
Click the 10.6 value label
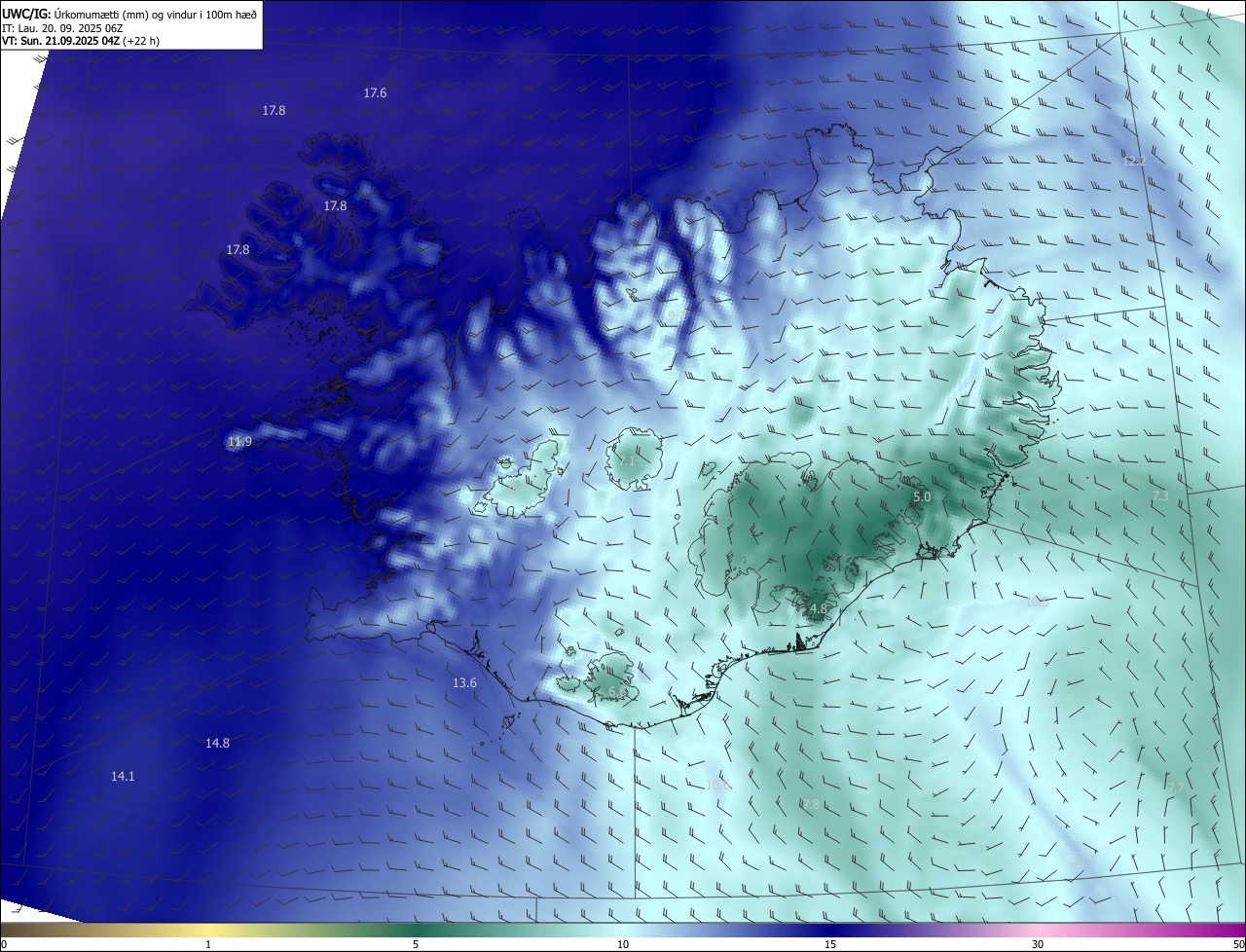point(717,786)
